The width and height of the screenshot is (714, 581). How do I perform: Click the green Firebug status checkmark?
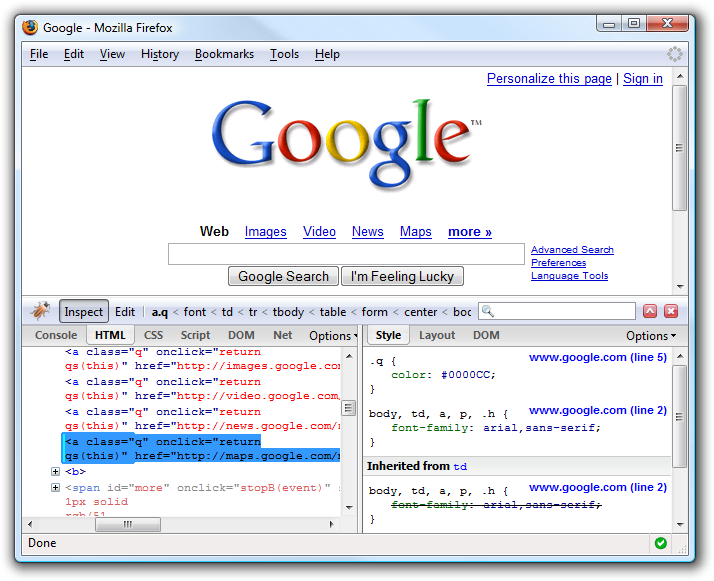660,543
